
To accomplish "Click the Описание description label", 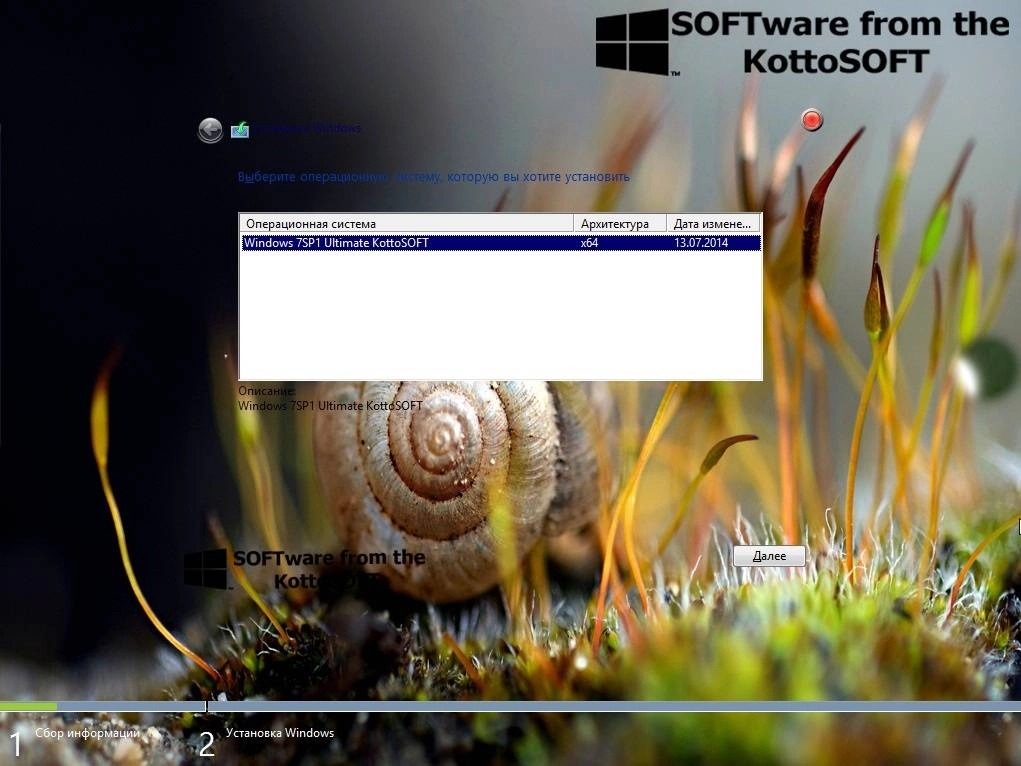I will tap(267, 391).
